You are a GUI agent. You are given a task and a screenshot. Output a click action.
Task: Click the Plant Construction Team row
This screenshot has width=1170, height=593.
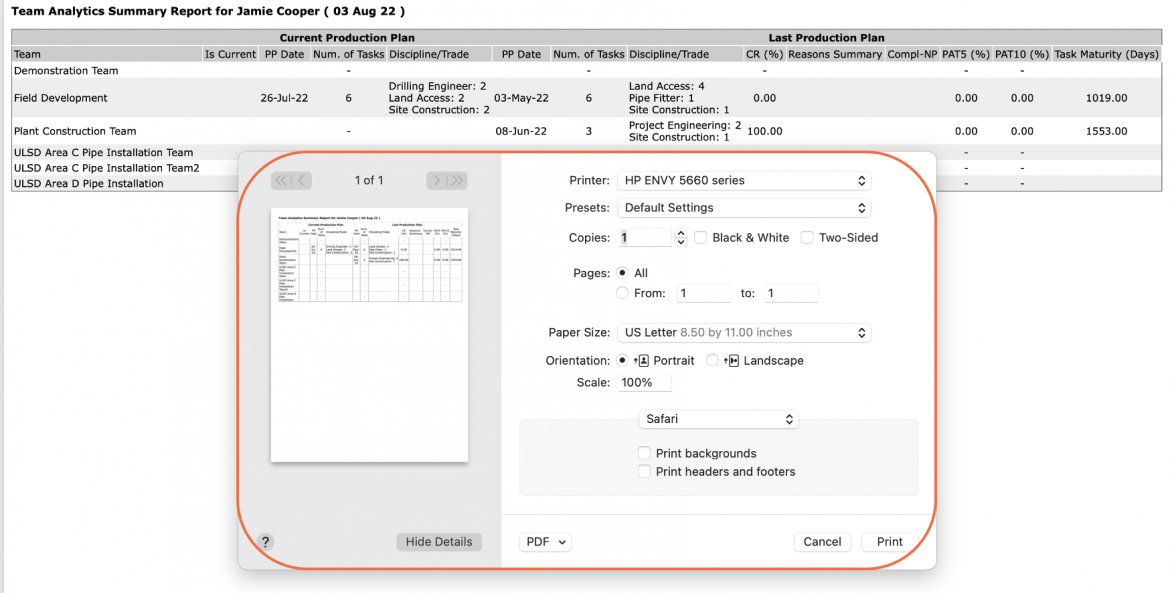(x=586, y=131)
